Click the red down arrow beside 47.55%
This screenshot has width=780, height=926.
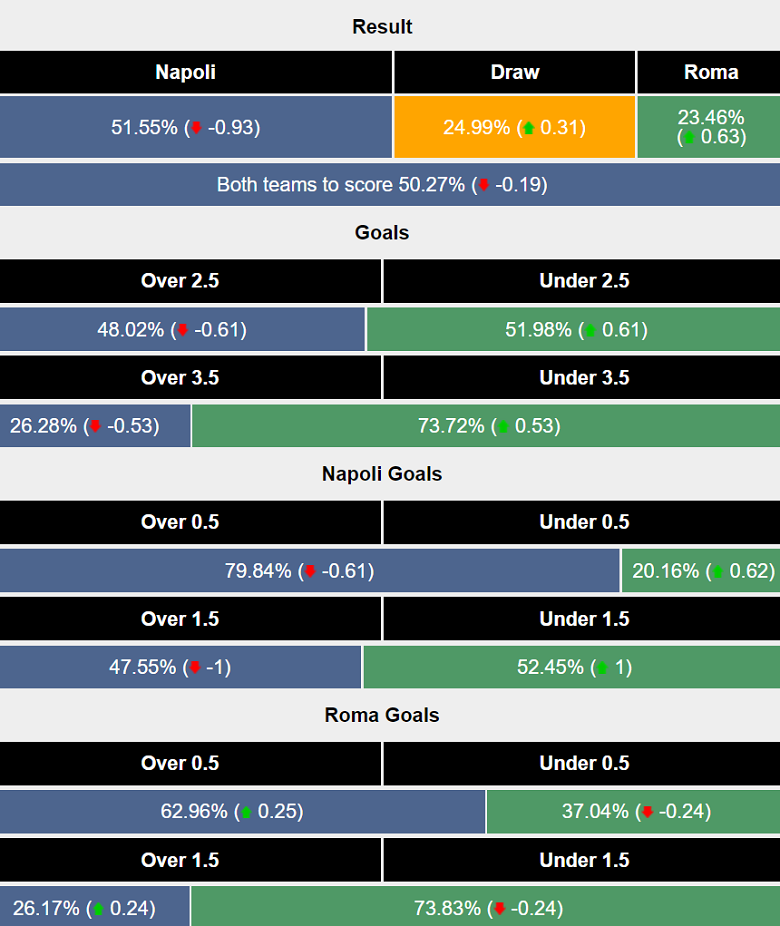[x=195, y=668]
